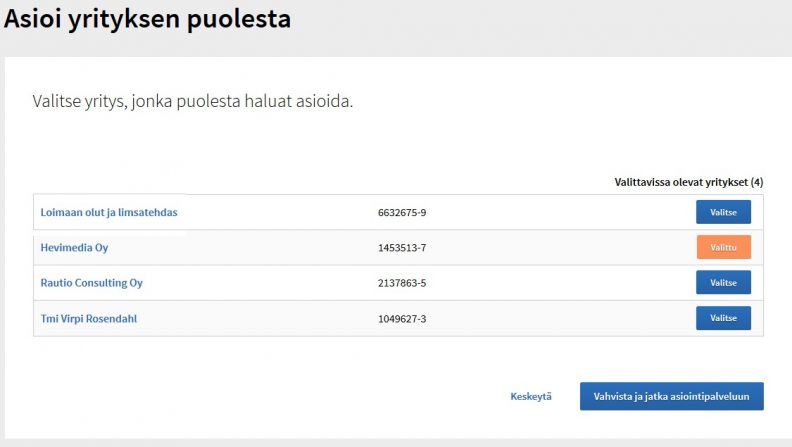Select Loimaan olut ja limsatehdas with Valitse
Screen dimensions: 792x447
[x=723, y=212]
